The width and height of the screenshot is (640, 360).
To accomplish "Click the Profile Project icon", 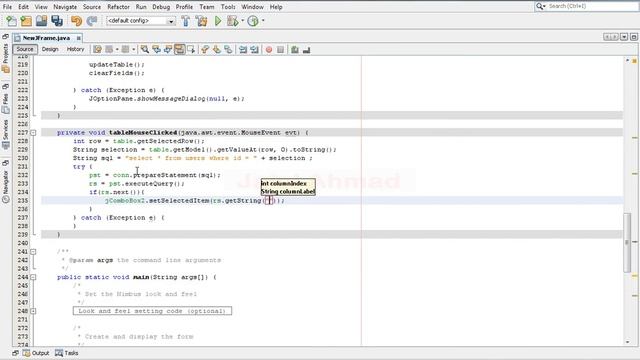I will point(253,21).
